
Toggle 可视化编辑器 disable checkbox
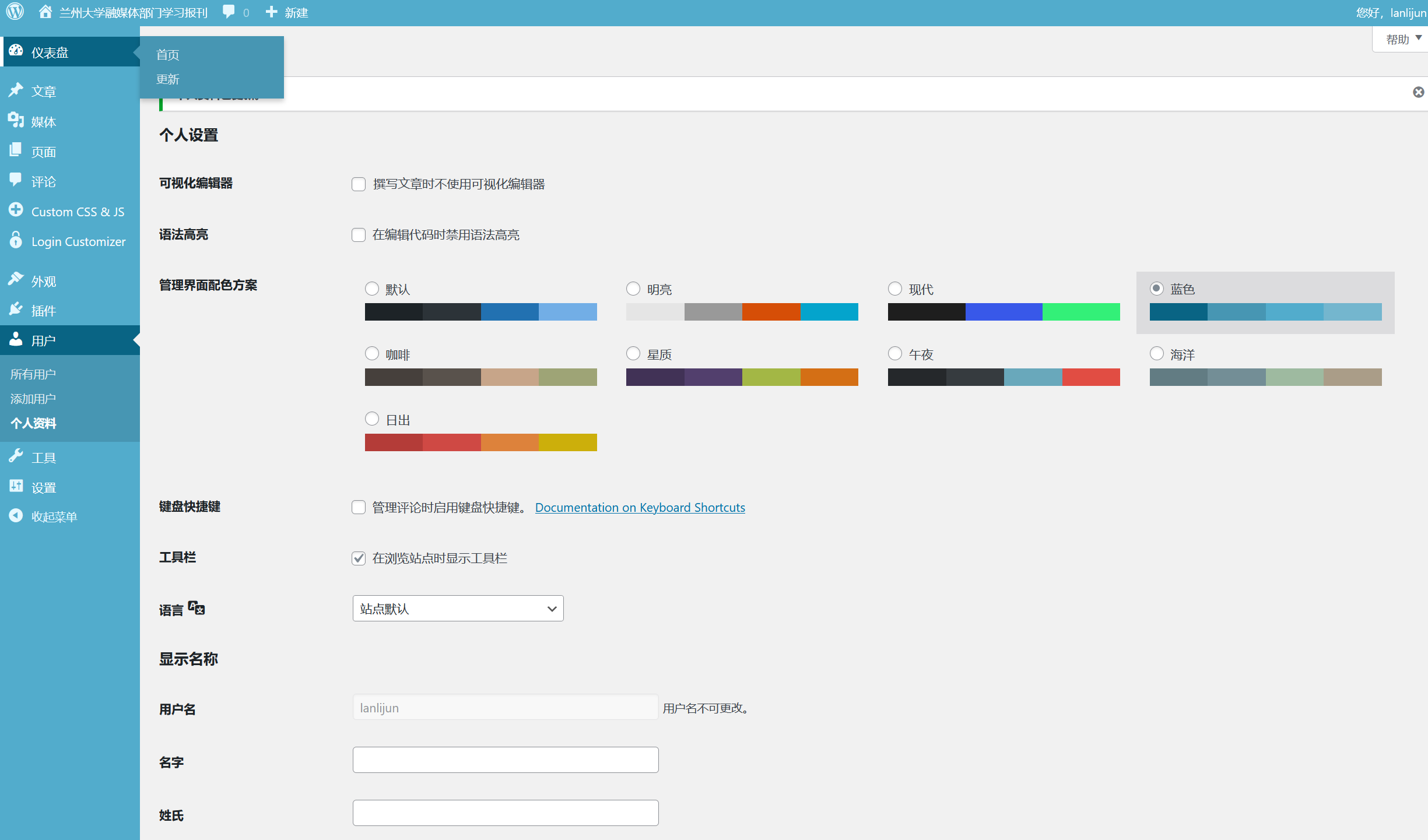point(358,183)
